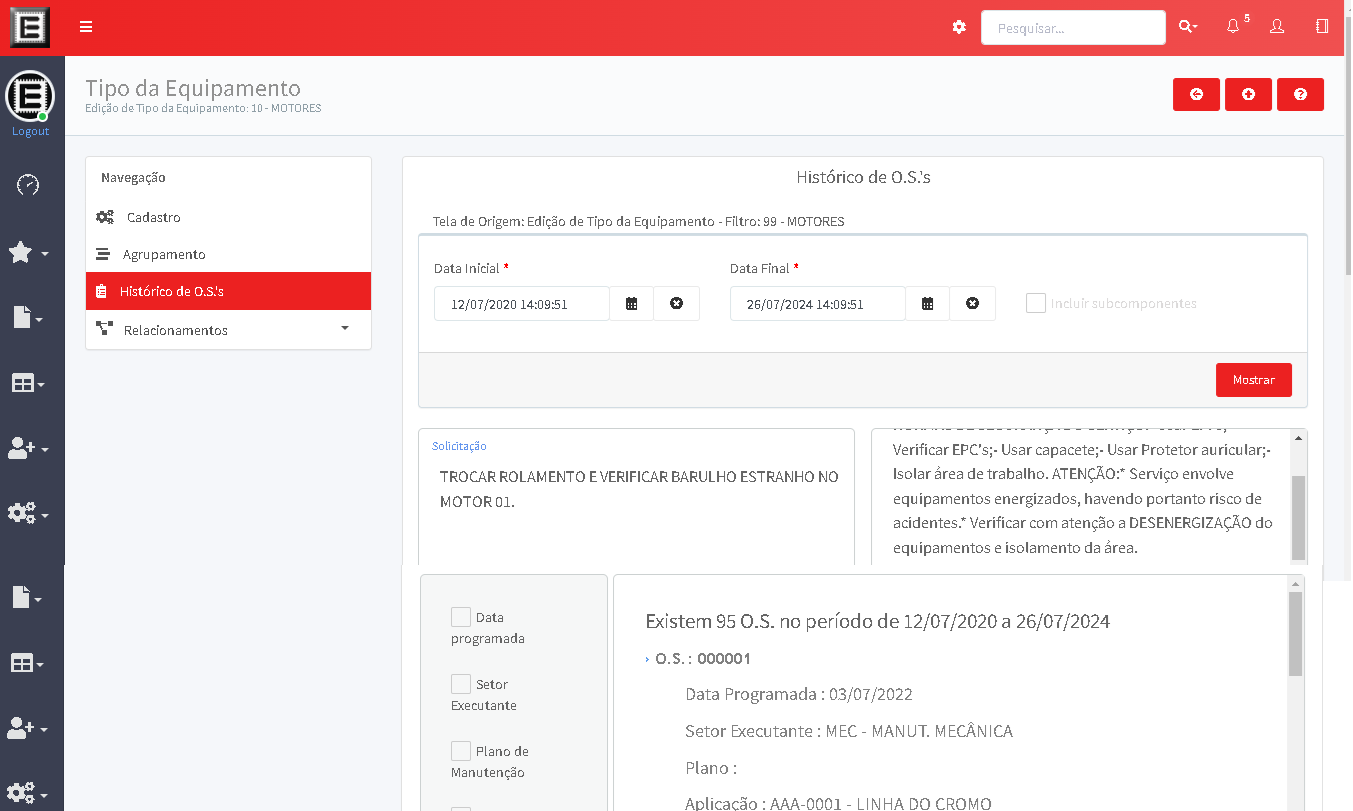Open Agrupamento navigation item

[x=164, y=254]
